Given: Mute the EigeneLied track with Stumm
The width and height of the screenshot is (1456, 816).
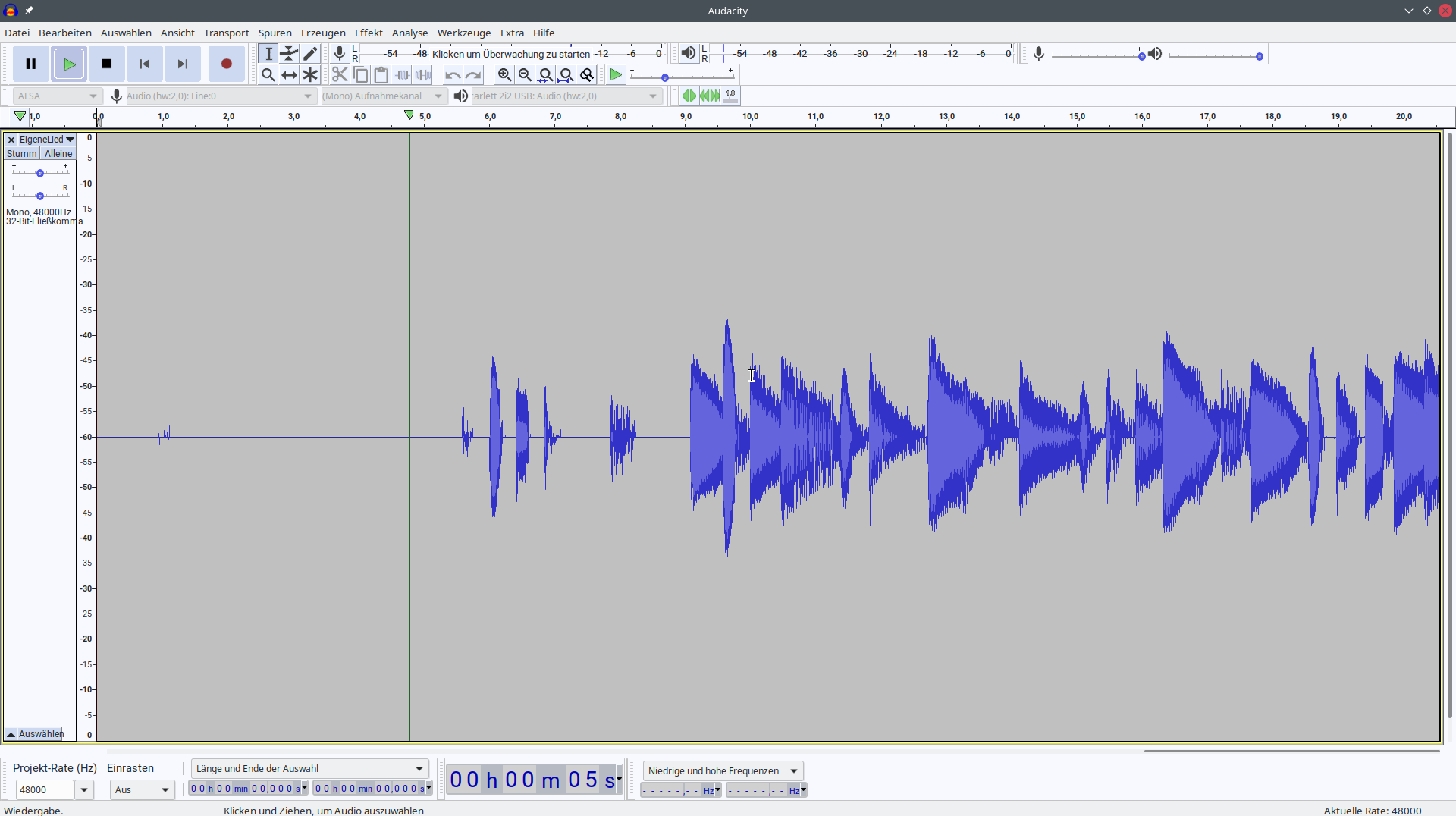Looking at the screenshot, I should coord(21,153).
